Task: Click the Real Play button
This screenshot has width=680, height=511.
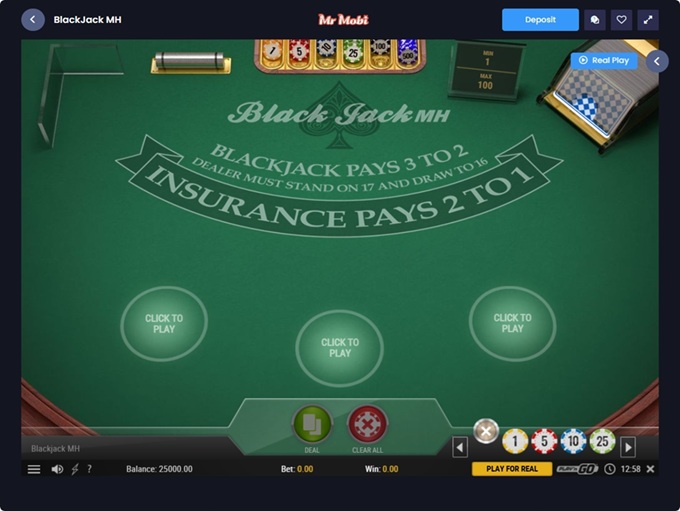Action: click(x=604, y=60)
